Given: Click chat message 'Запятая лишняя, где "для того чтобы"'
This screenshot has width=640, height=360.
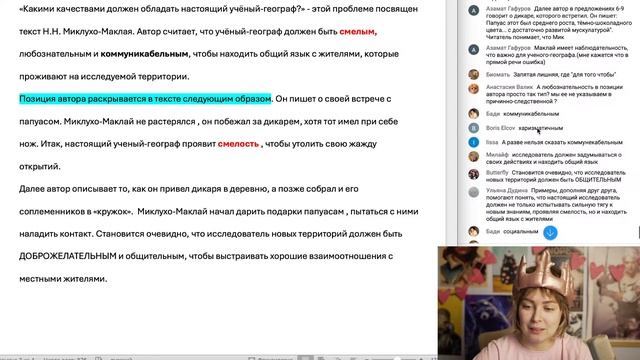Looking at the screenshot, I should [x=564, y=75].
